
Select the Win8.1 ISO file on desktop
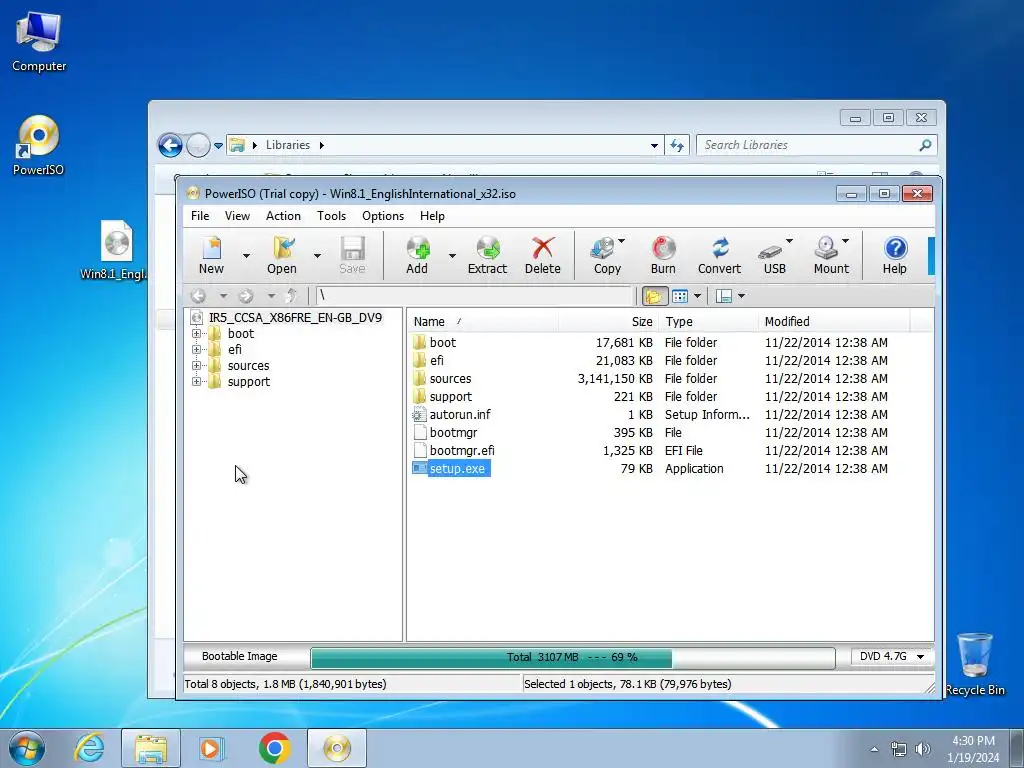point(114,251)
